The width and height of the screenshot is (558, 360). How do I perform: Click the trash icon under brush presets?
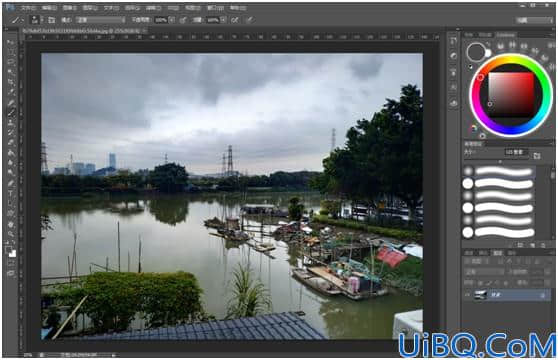click(543, 245)
